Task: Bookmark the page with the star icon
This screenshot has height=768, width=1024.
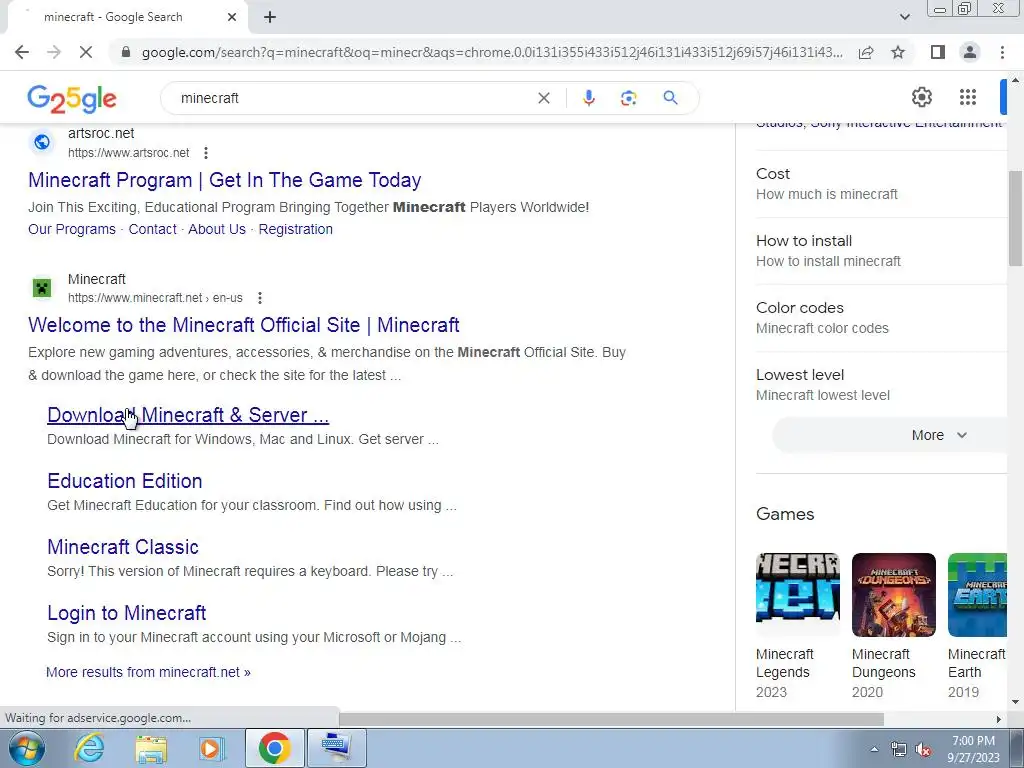Action: (x=898, y=52)
